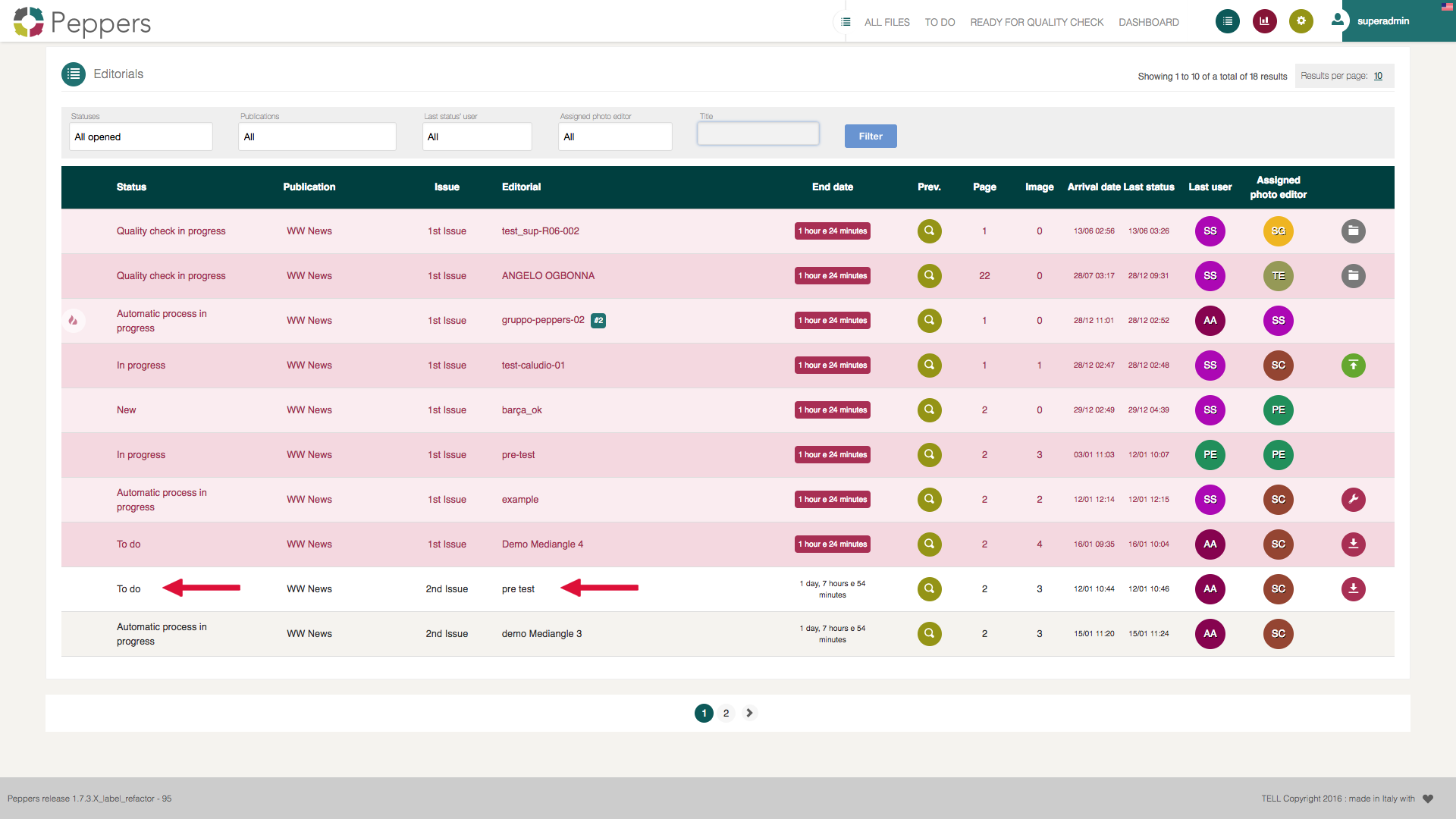Open the TO DO menu item

click(x=940, y=23)
